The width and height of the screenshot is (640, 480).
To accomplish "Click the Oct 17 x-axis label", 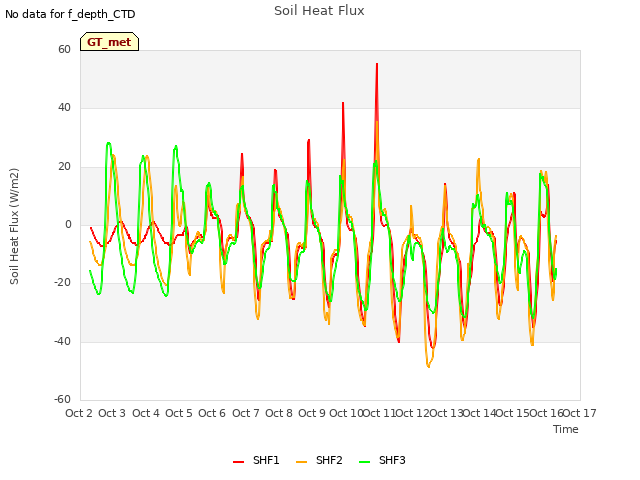I will click(580, 413).
